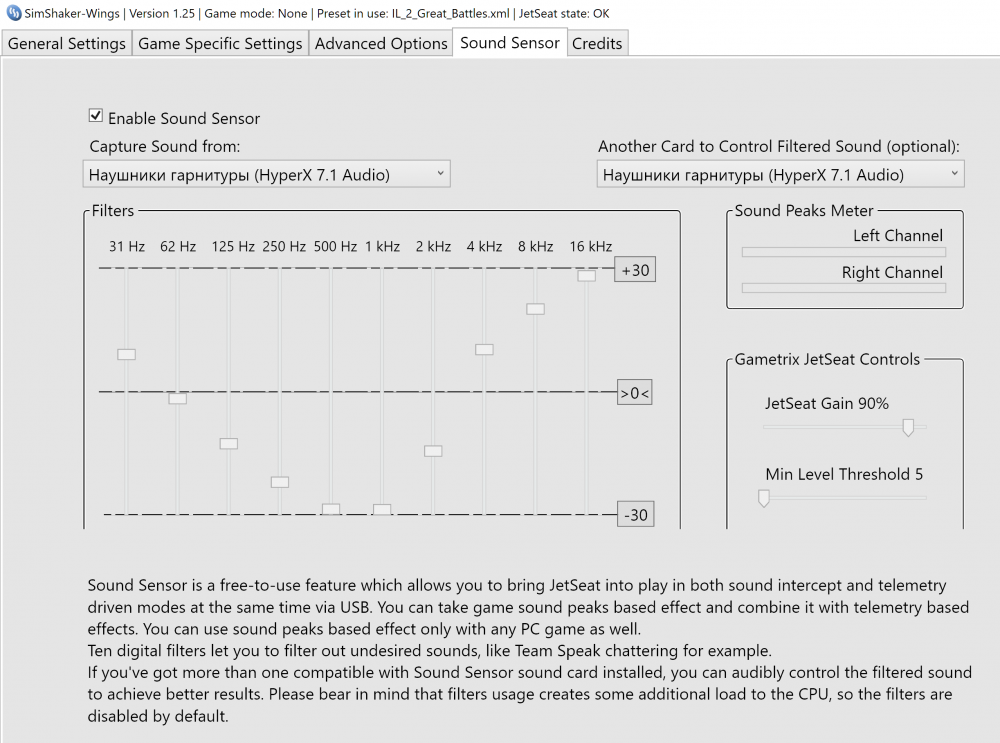Image resolution: width=1000 pixels, height=743 pixels.
Task: Switch to the General Settings tab
Action: click(x=66, y=43)
